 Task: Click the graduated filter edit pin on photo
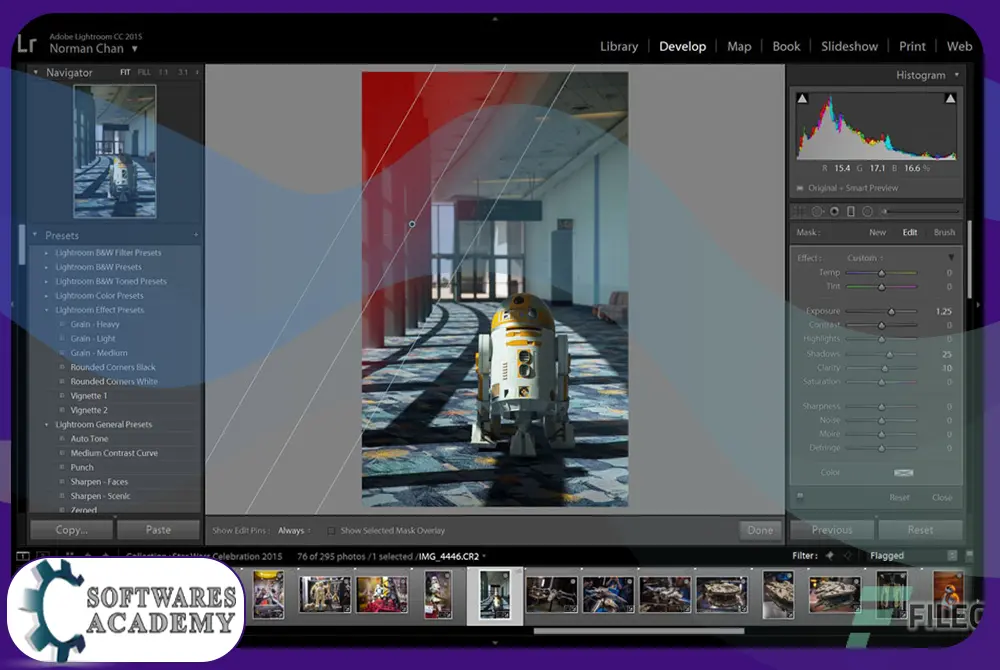pos(412,224)
